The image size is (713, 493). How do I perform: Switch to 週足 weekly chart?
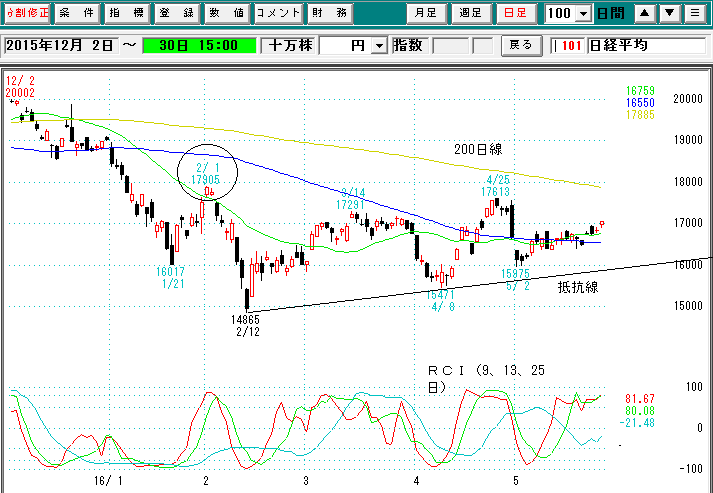click(x=472, y=14)
